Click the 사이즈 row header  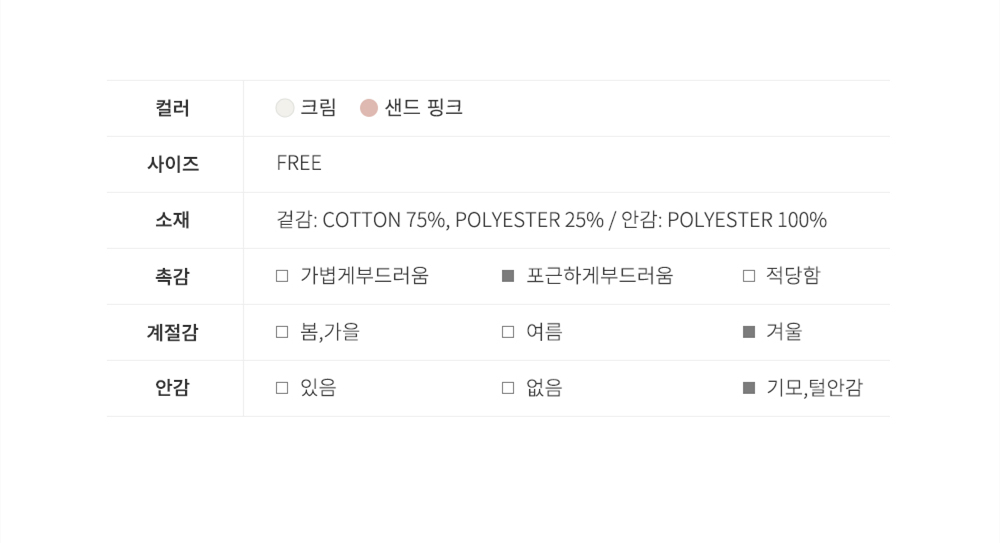pyautogui.click(x=173, y=164)
